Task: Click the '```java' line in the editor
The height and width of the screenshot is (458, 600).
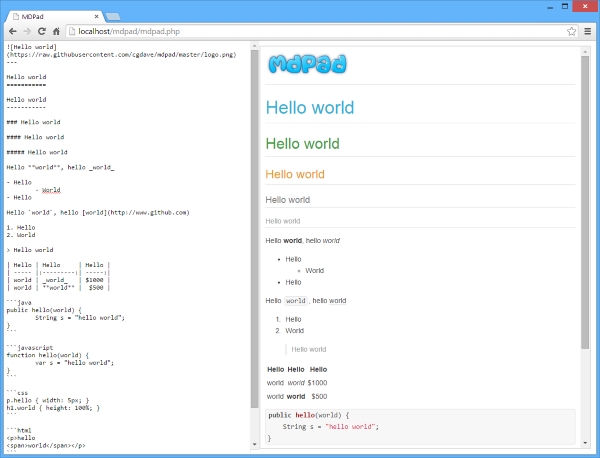Action: (x=19, y=303)
